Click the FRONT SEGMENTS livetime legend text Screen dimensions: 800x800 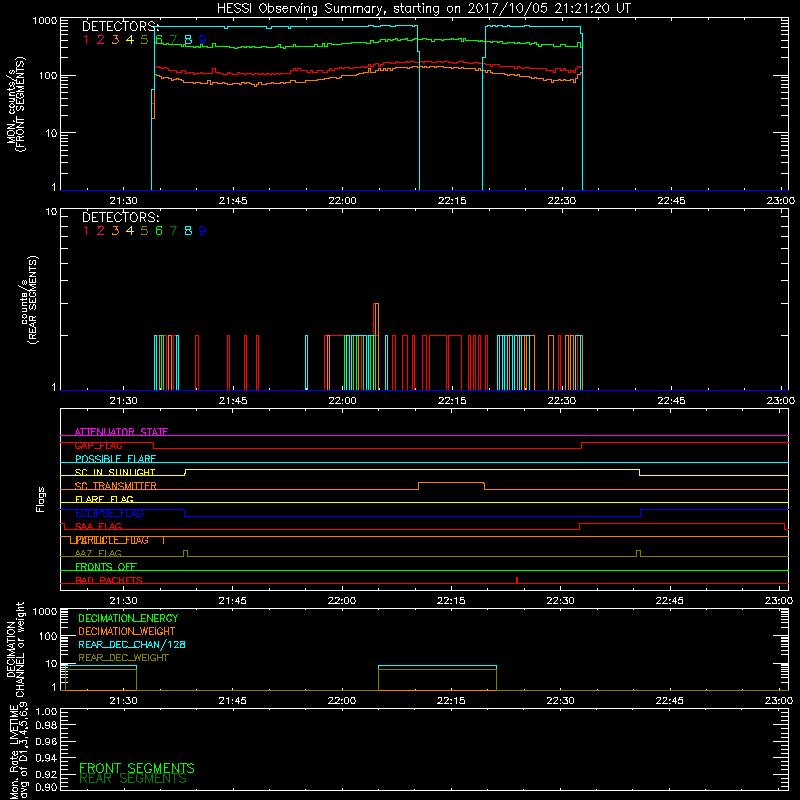(x=137, y=768)
